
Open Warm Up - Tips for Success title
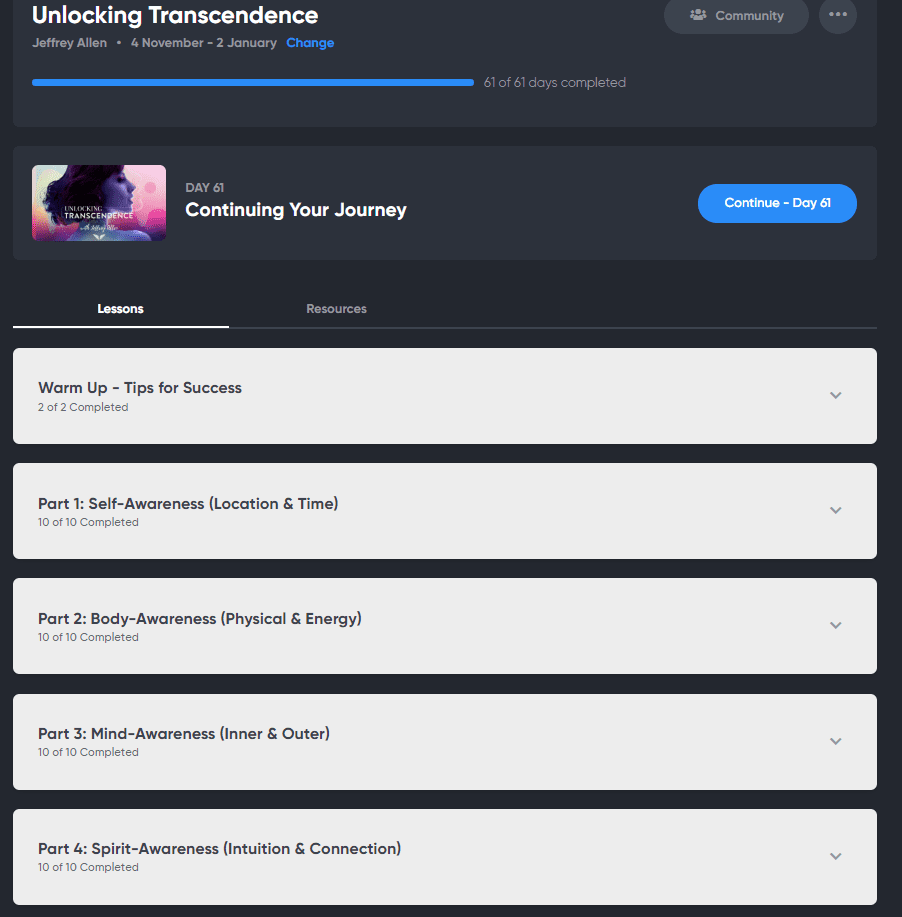(x=140, y=388)
